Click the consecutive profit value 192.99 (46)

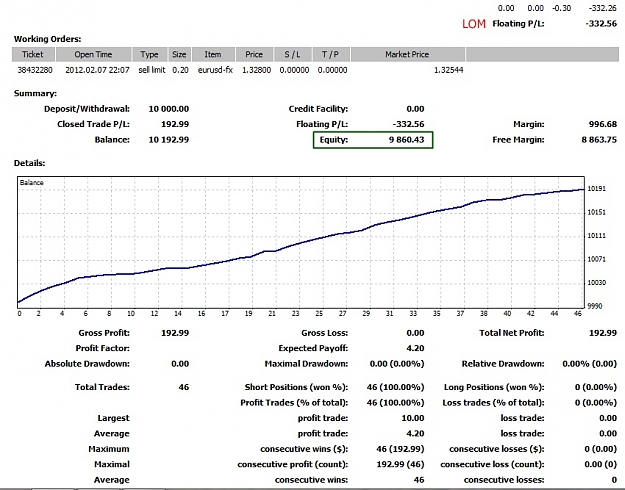[x=400, y=464]
